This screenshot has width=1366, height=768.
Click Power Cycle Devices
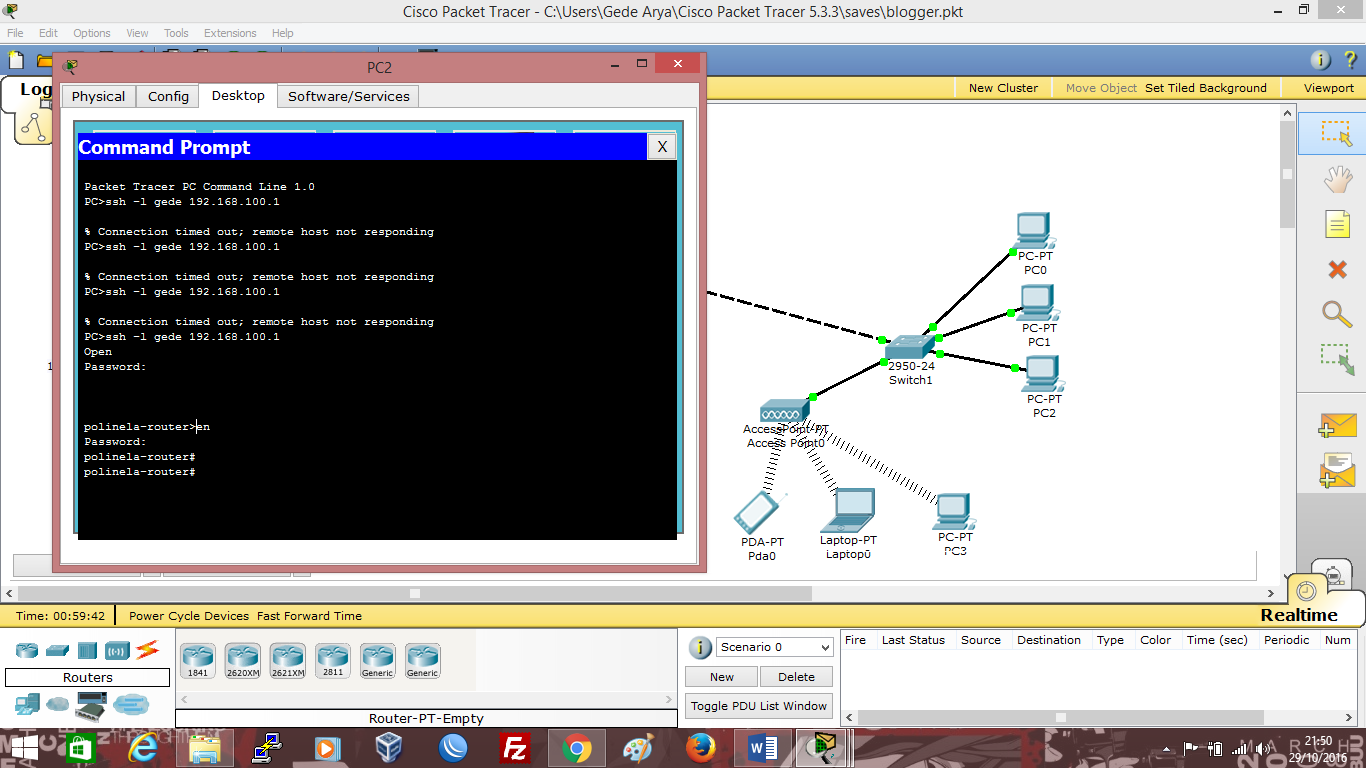(189, 616)
